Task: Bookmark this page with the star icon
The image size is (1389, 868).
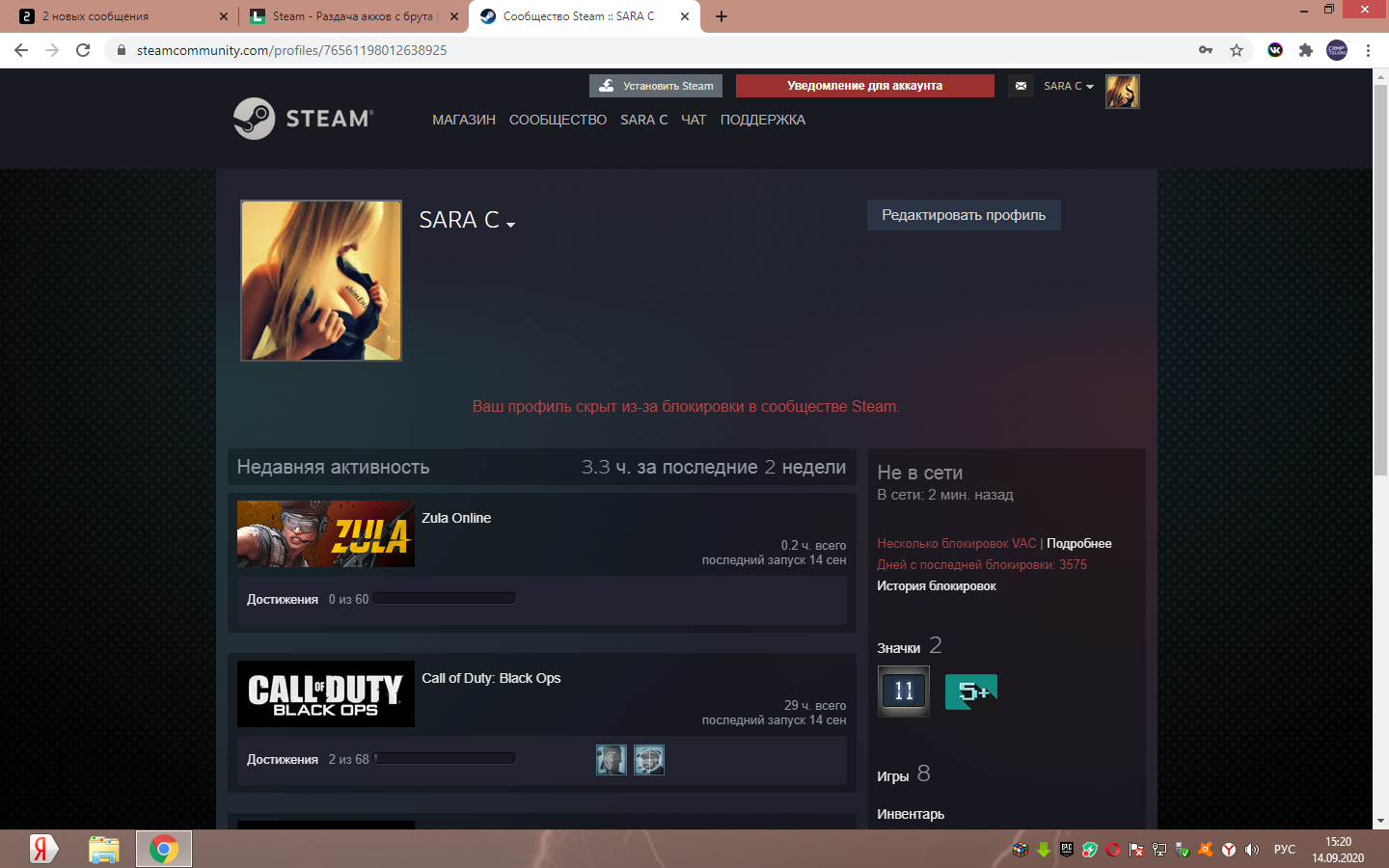Action: tap(1237, 50)
